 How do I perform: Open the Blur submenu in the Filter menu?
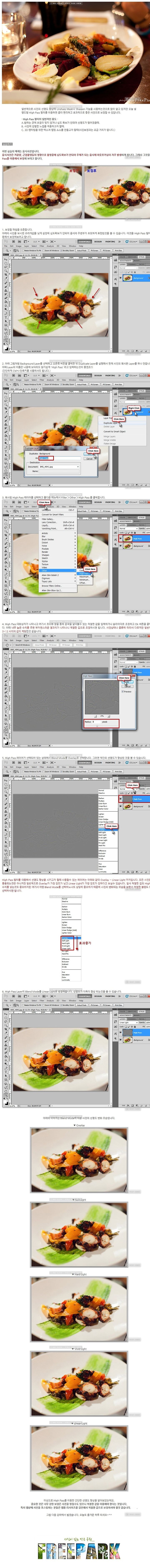click(x=58, y=536)
